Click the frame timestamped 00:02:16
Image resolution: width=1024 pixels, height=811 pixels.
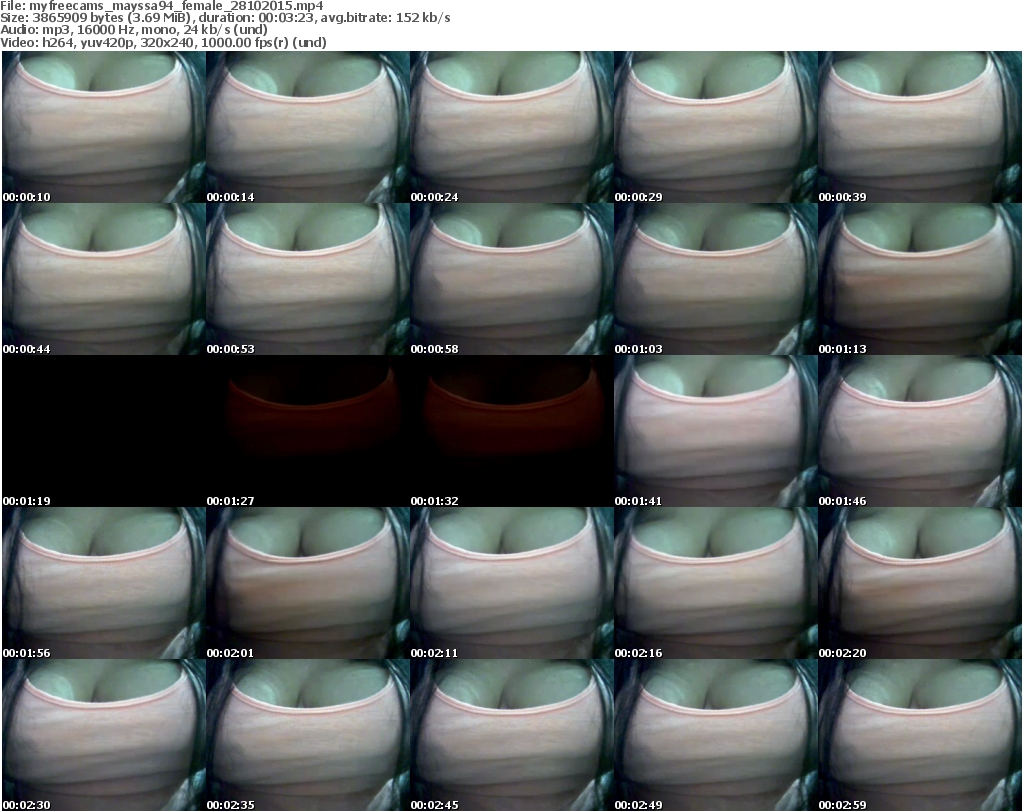click(716, 583)
